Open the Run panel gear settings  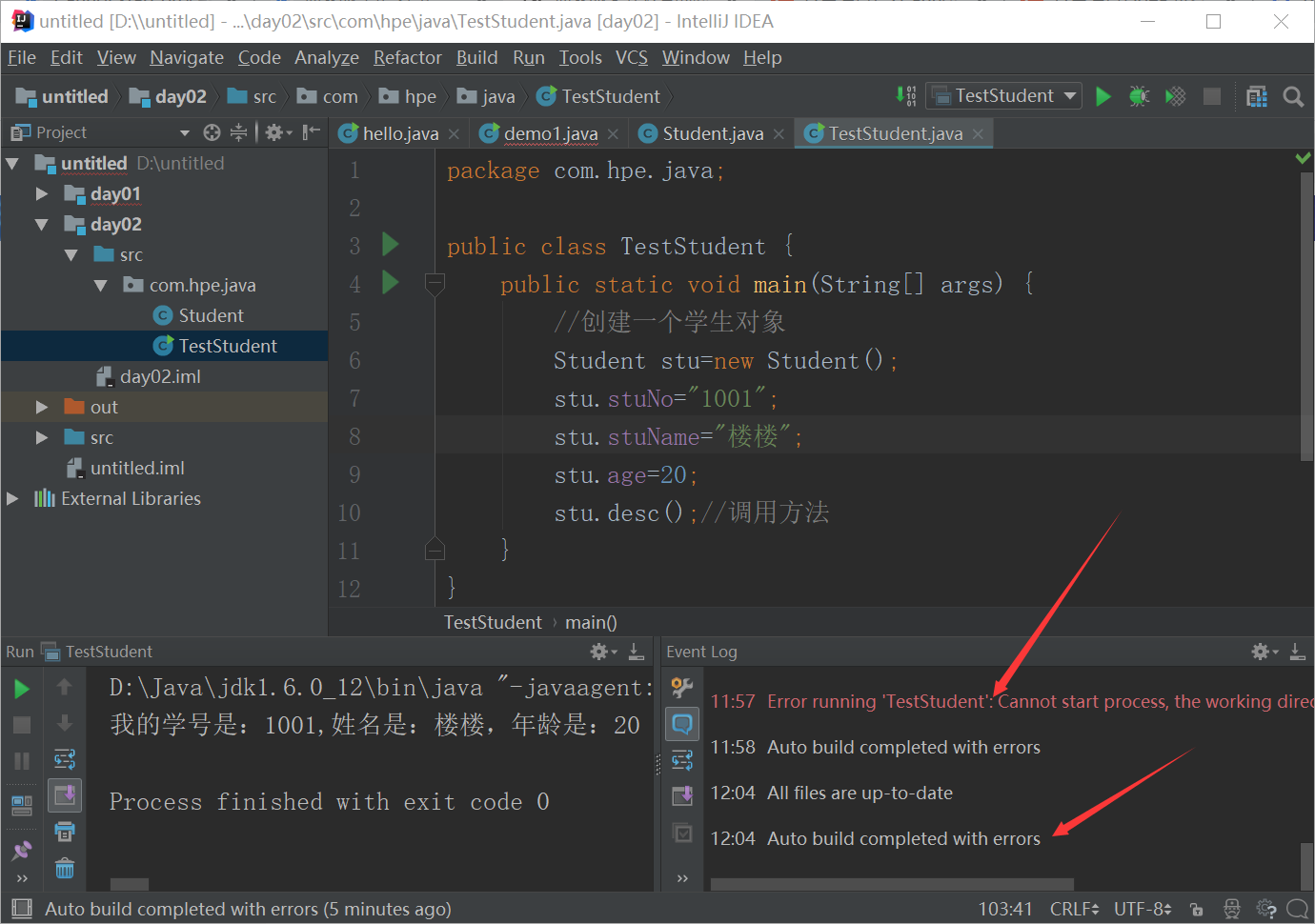pos(603,652)
